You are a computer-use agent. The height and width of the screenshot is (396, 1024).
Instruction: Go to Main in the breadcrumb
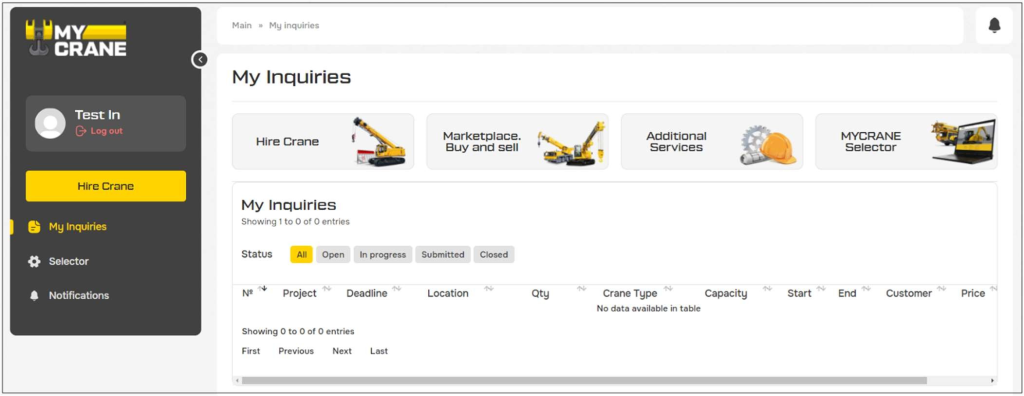click(242, 25)
